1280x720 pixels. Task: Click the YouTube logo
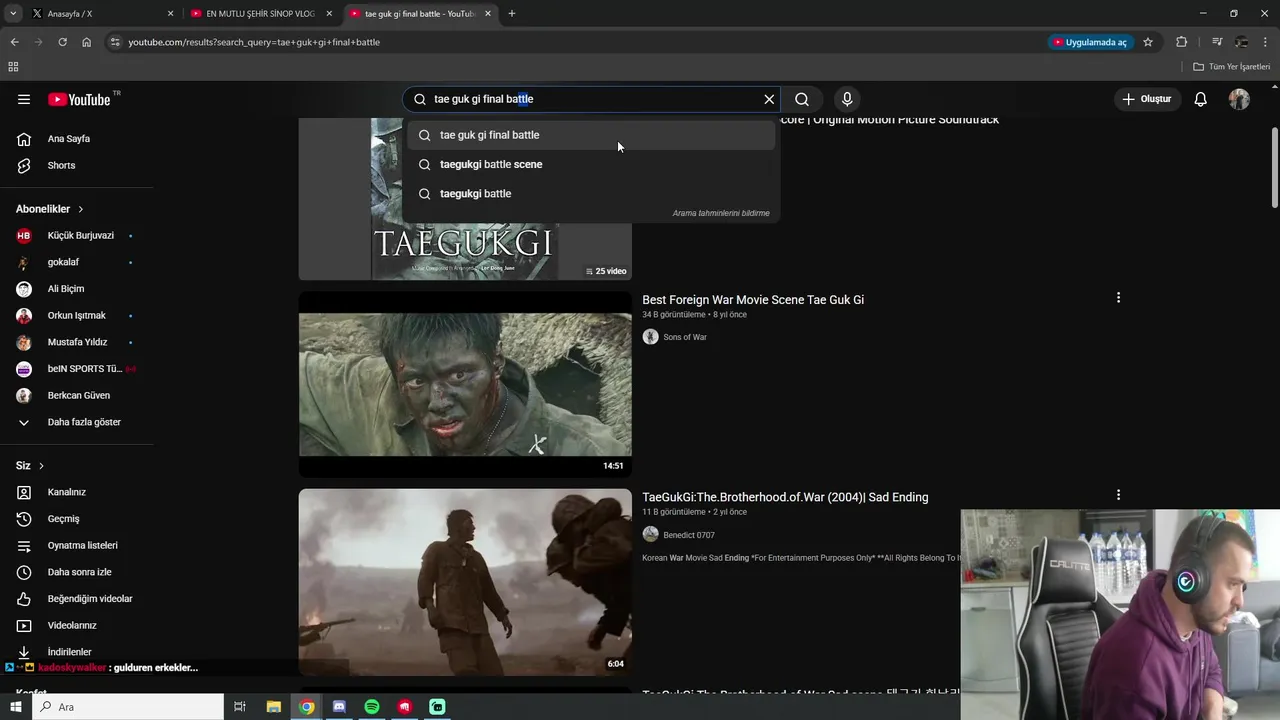click(80, 99)
